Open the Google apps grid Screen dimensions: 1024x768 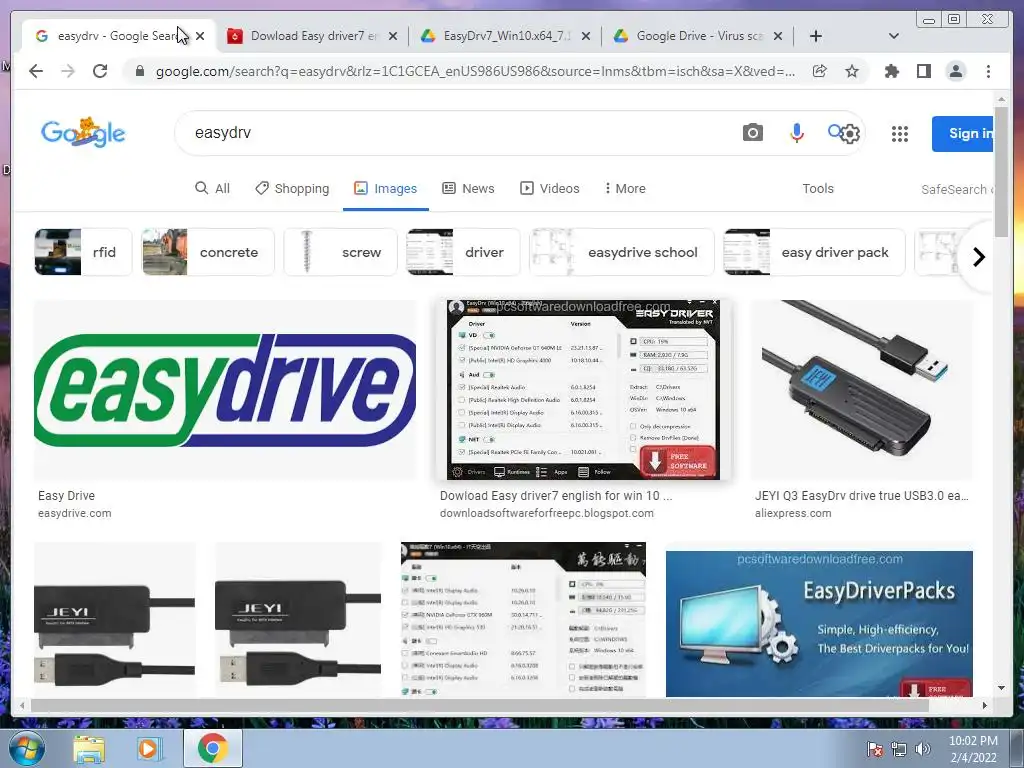coord(900,134)
